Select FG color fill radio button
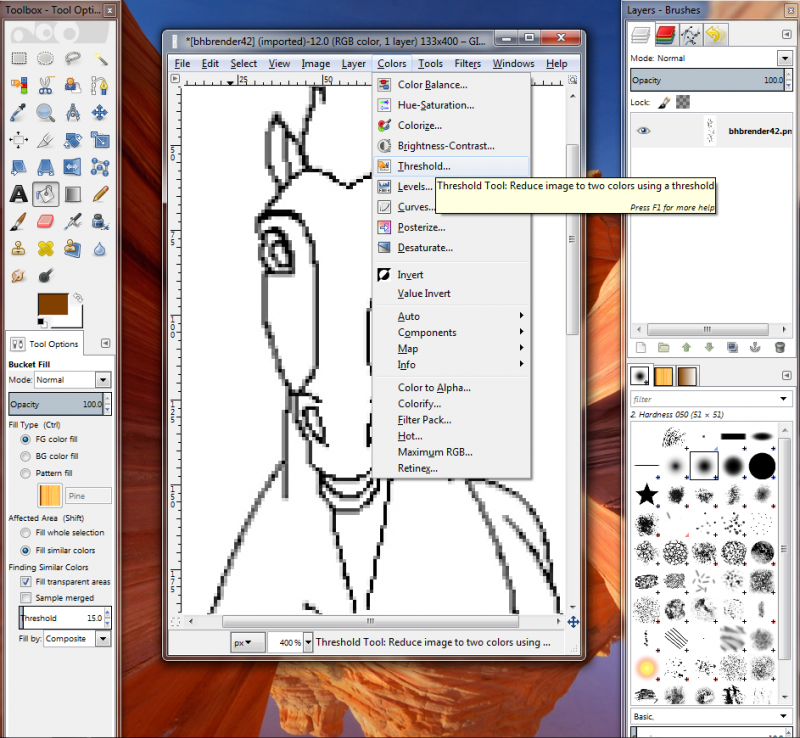The width and height of the screenshot is (800, 738). point(25,439)
